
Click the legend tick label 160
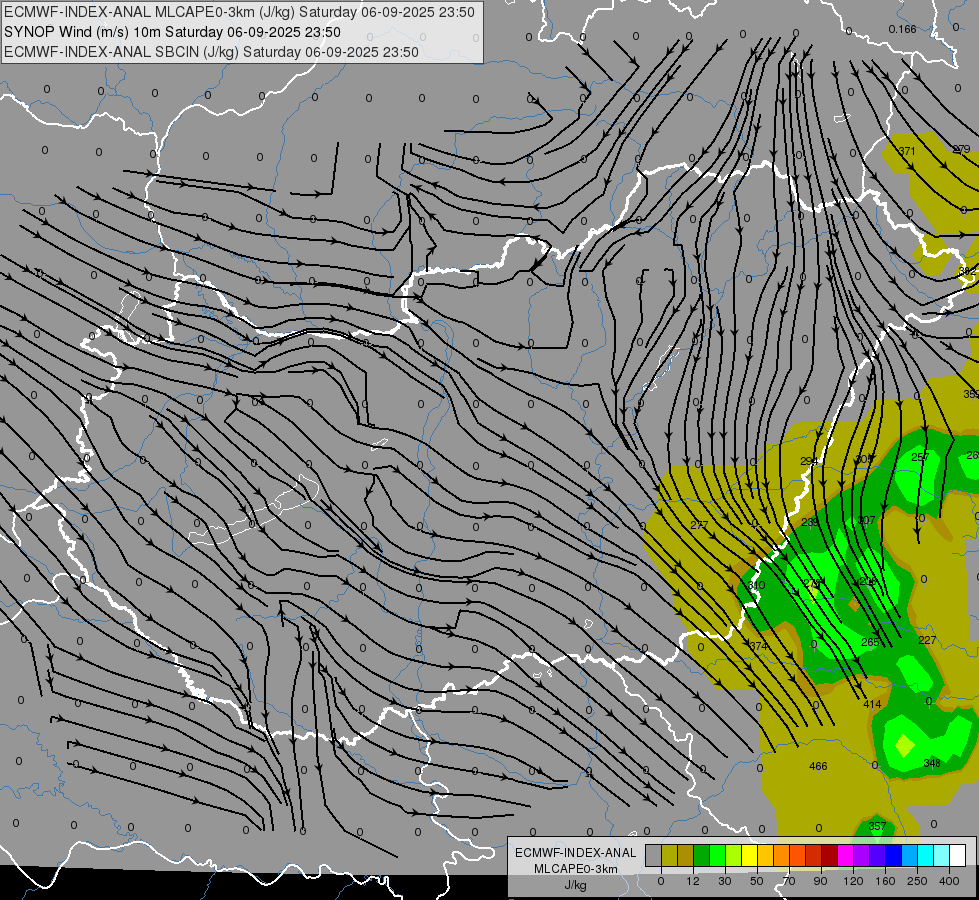(885, 881)
